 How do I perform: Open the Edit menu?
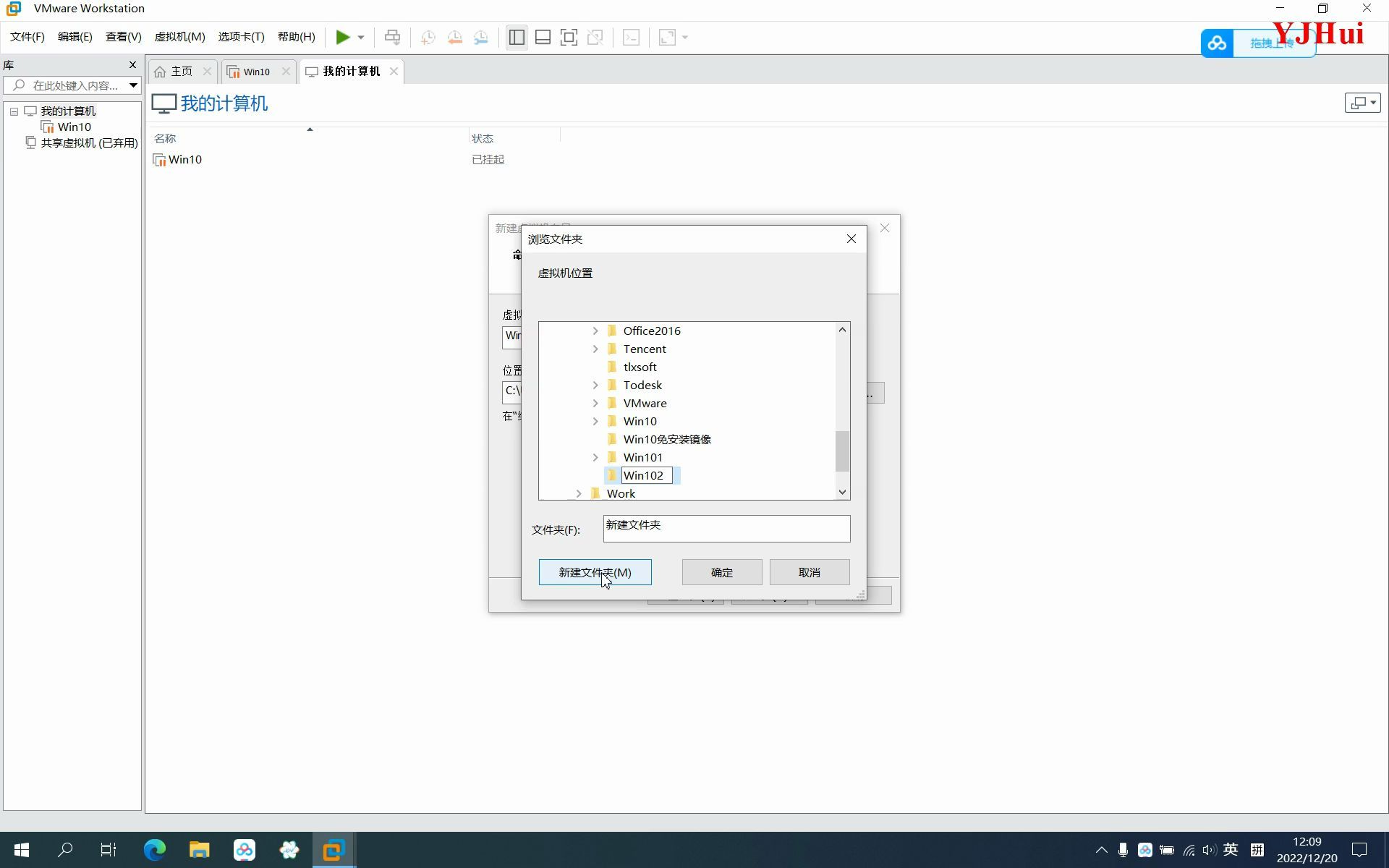click(x=75, y=37)
